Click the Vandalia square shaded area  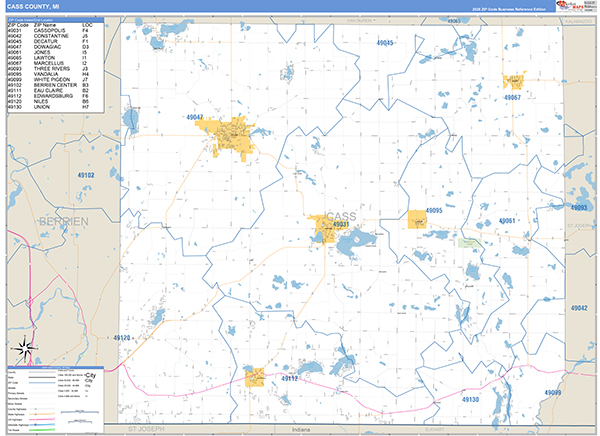pos(417,219)
